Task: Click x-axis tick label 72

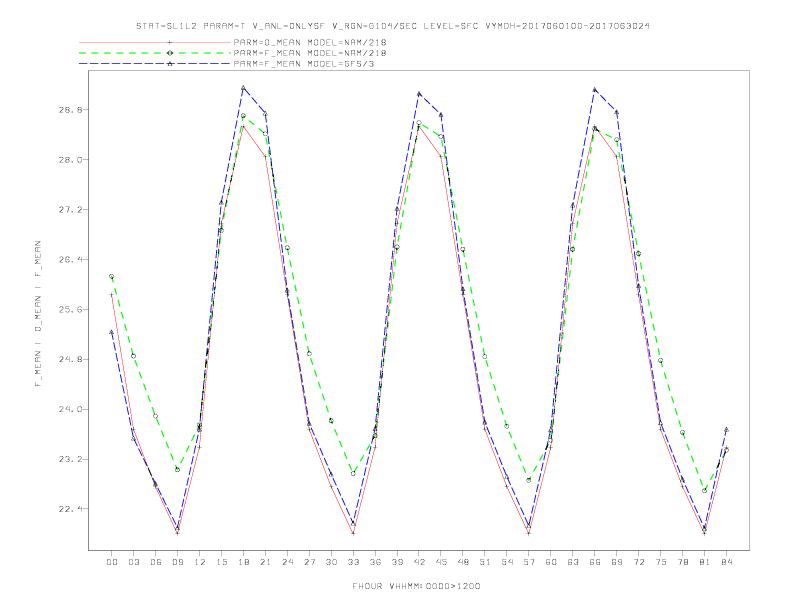Action: (638, 562)
